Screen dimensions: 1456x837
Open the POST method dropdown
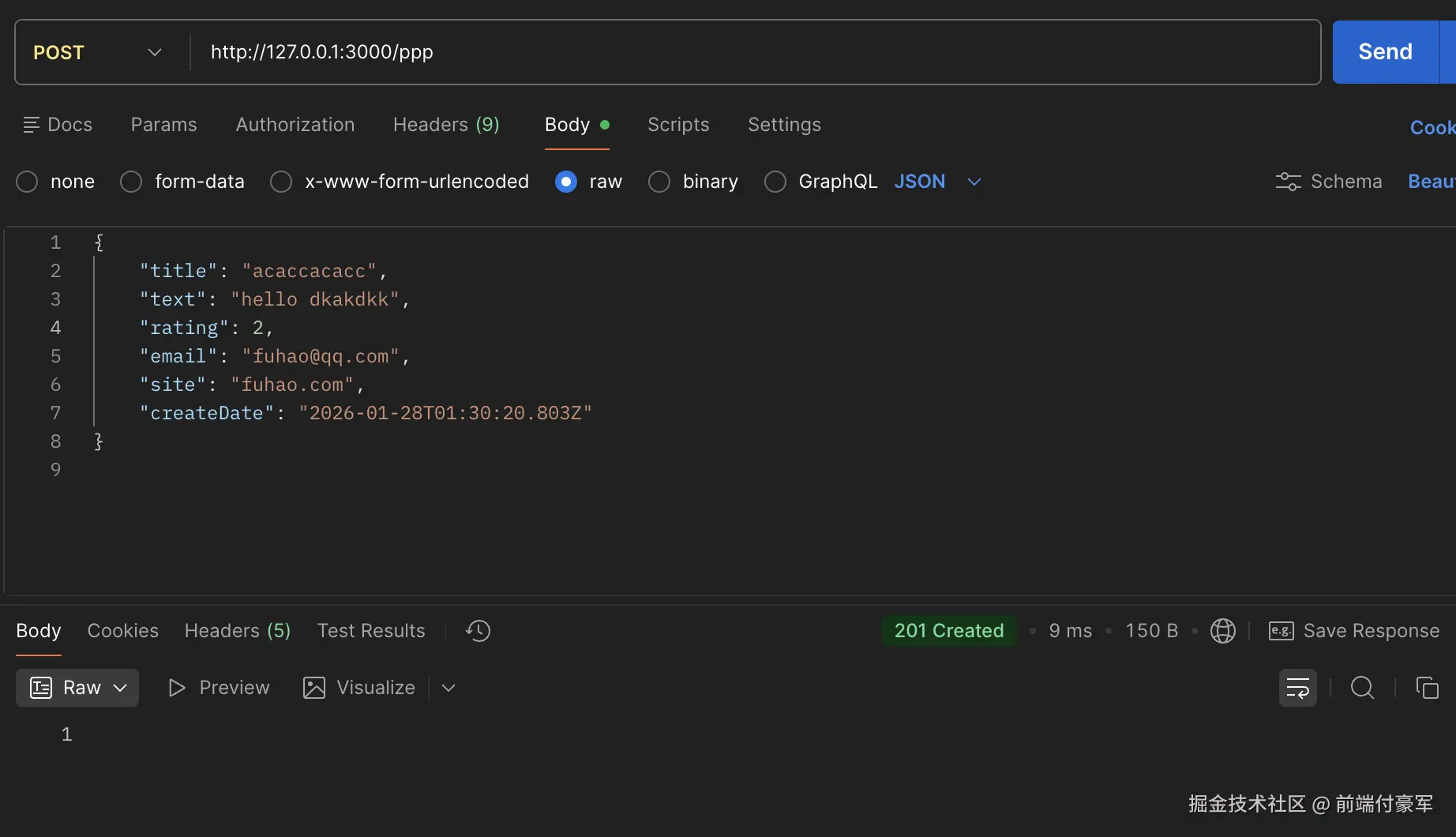click(98, 52)
